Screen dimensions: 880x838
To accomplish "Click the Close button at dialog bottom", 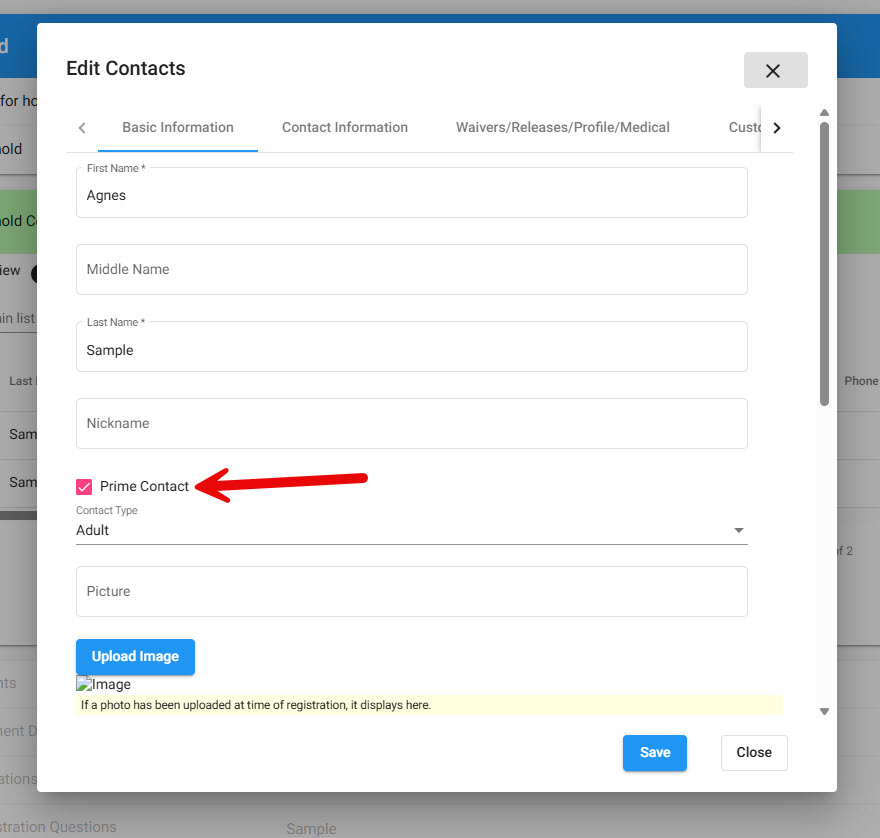I will coord(753,753).
